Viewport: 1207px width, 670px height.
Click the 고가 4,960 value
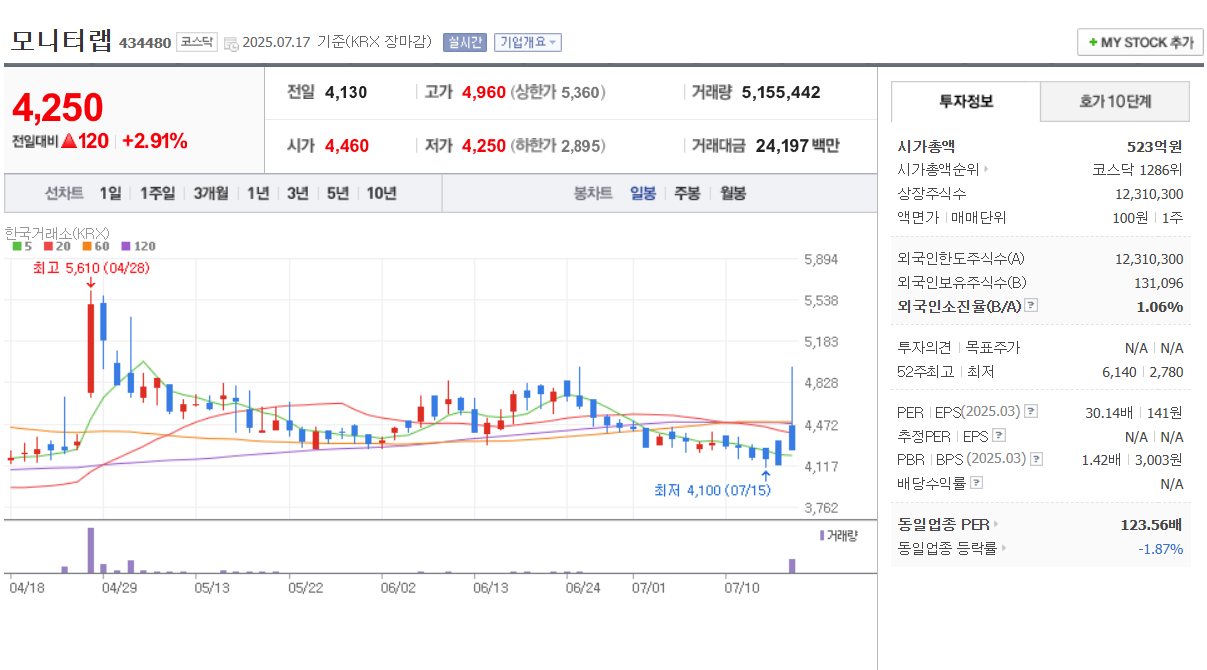(484, 92)
